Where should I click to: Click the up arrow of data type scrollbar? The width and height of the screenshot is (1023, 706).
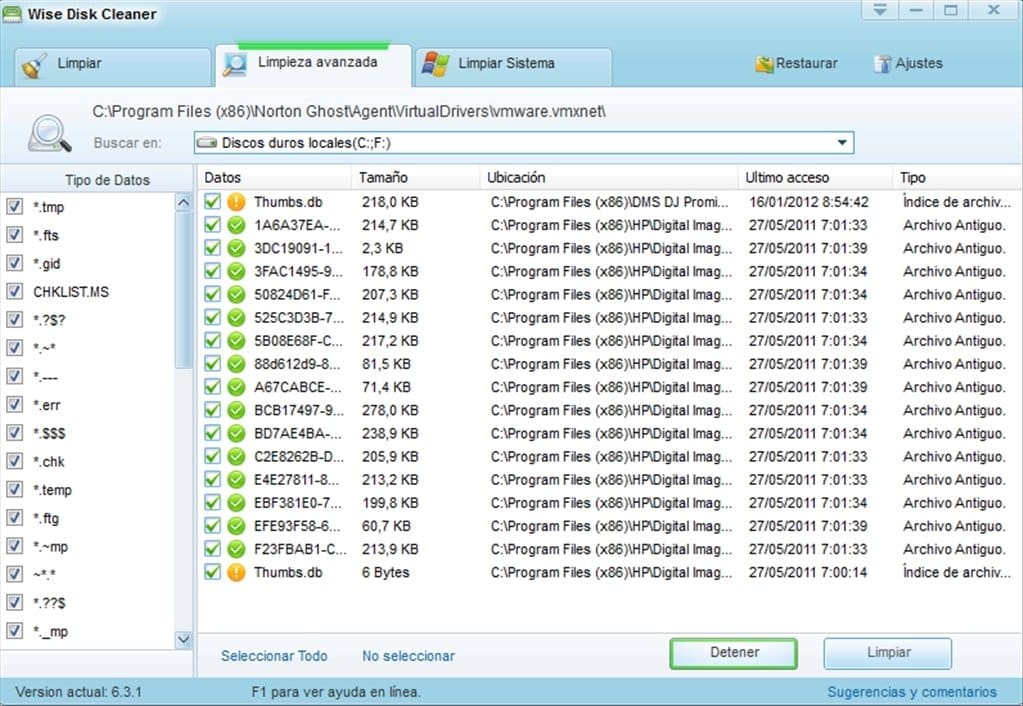tap(184, 202)
